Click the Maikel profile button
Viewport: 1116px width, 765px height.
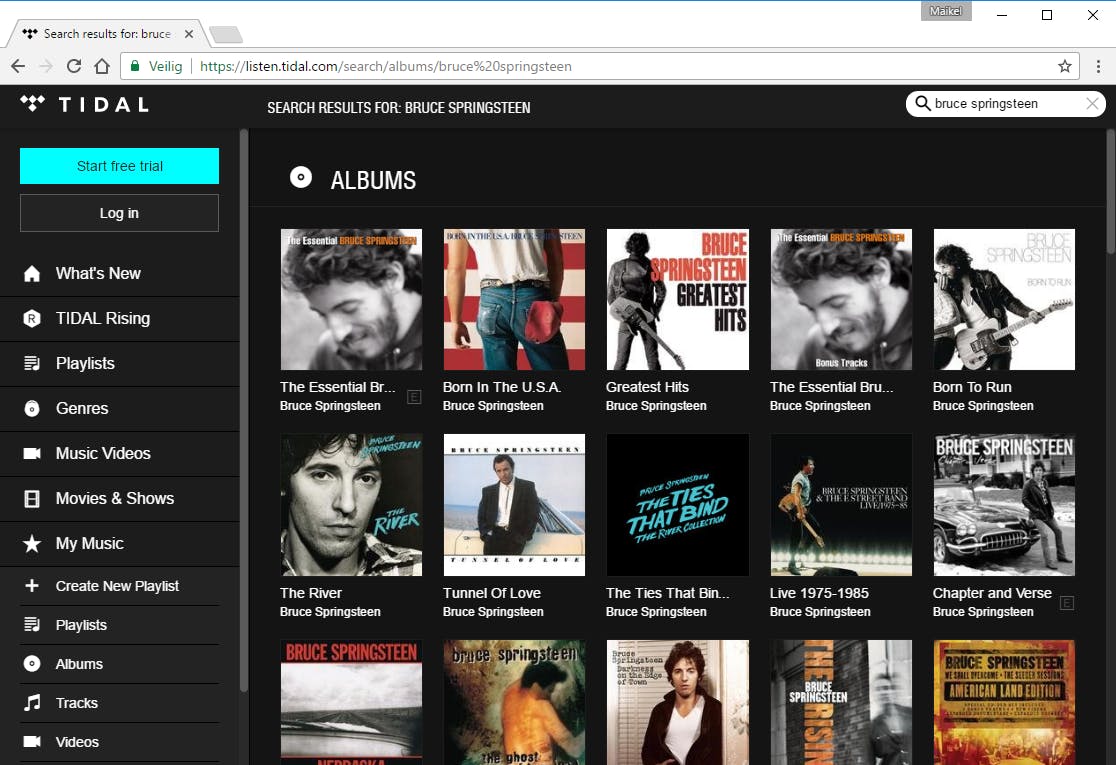click(x=946, y=11)
